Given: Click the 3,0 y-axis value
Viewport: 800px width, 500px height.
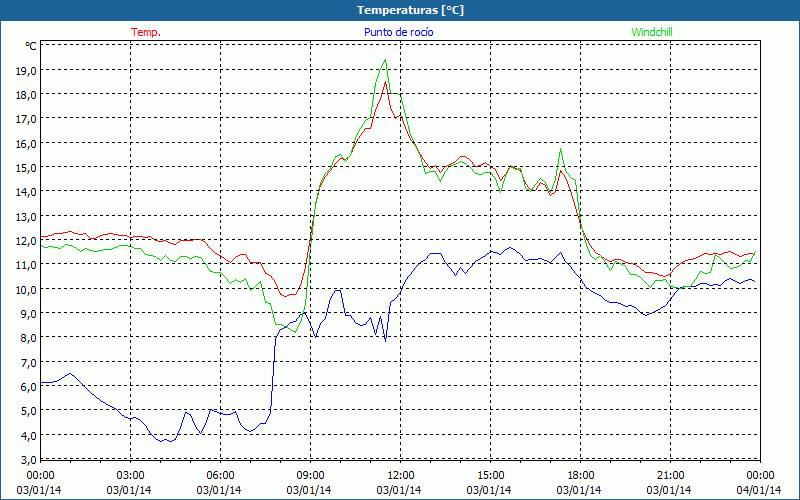Looking at the screenshot, I should click(29, 460).
